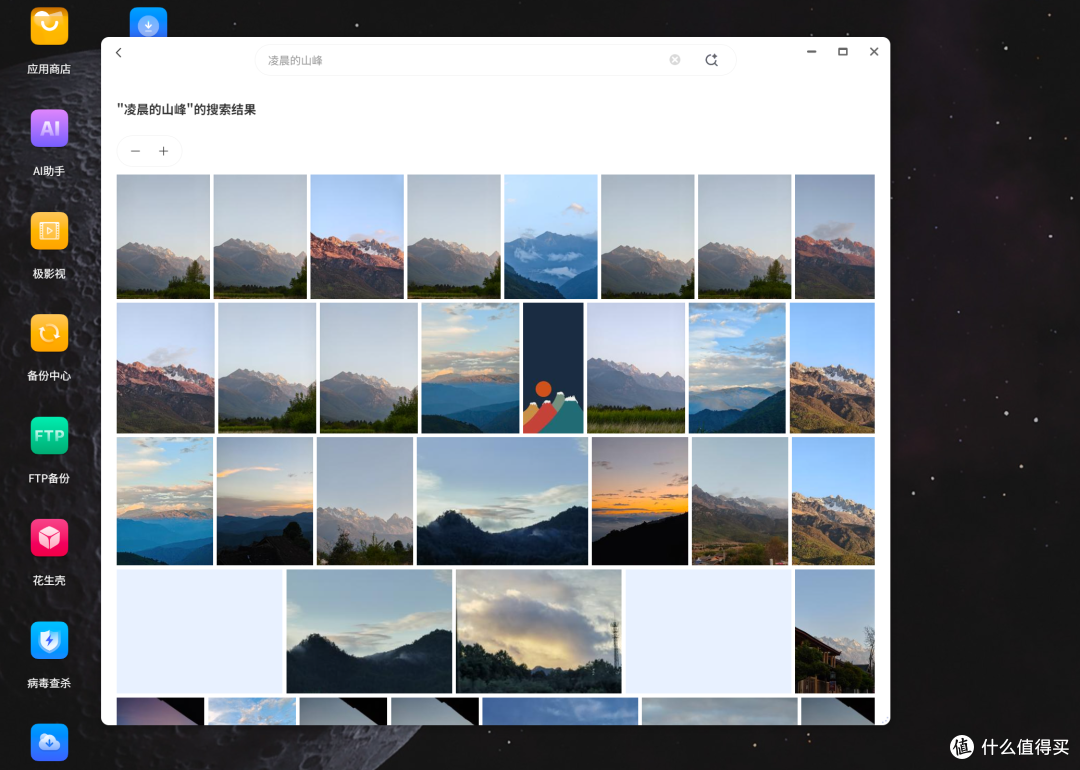Go back with the left arrow
The width and height of the screenshot is (1080, 770).
pos(119,52)
